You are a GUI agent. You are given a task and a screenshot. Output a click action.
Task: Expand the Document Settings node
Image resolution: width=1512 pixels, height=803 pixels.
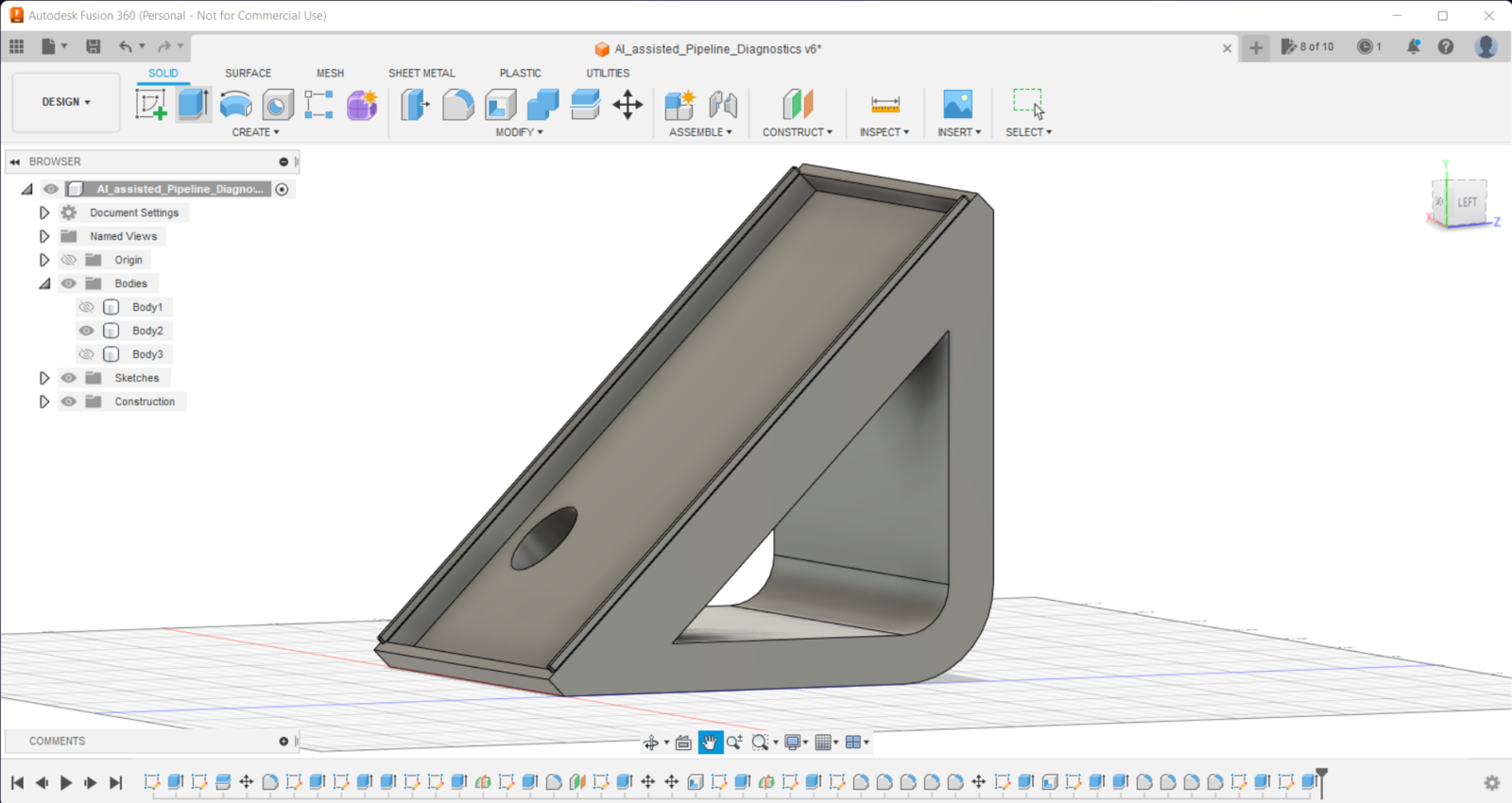click(x=43, y=213)
